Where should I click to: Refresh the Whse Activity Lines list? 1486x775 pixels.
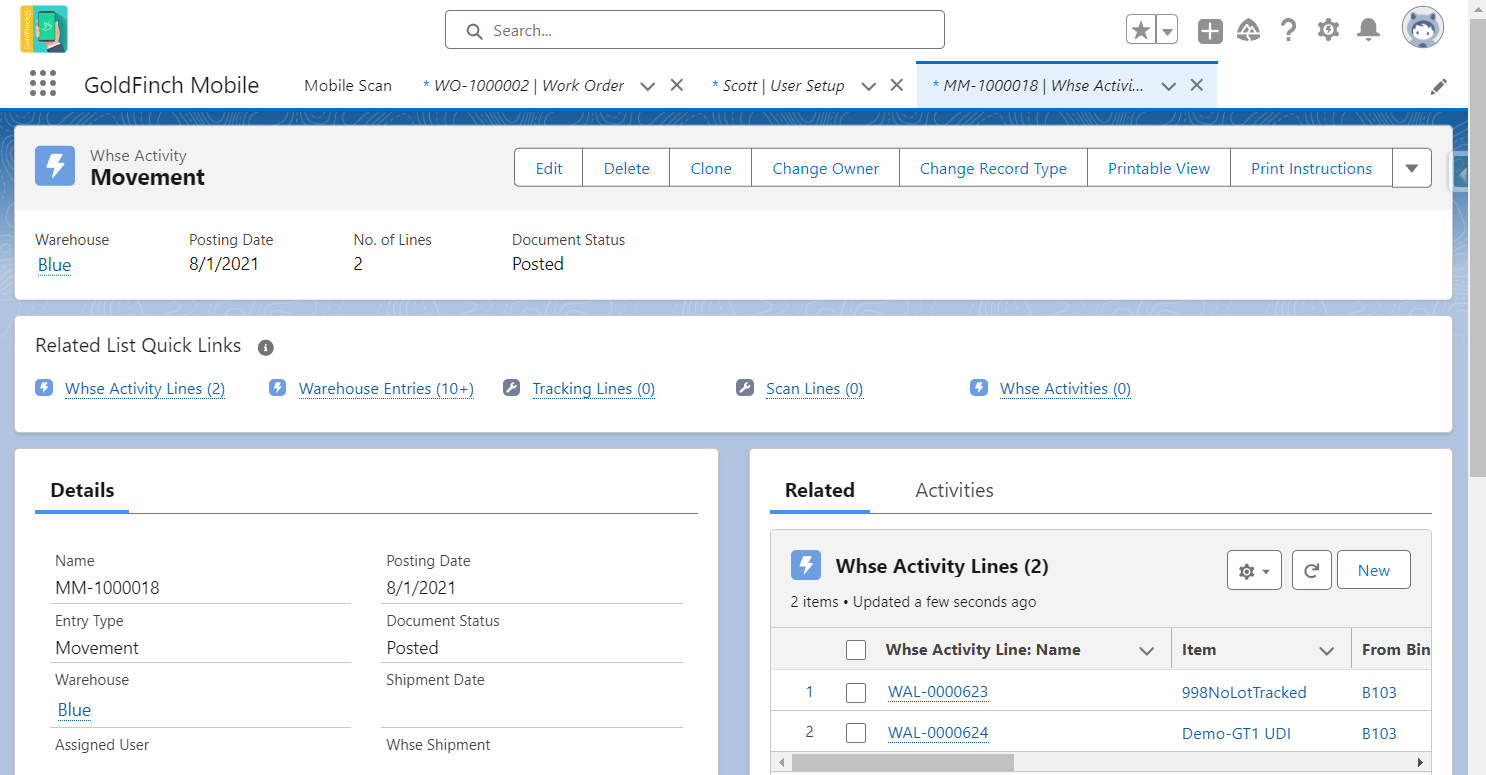[x=1311, y=570]
